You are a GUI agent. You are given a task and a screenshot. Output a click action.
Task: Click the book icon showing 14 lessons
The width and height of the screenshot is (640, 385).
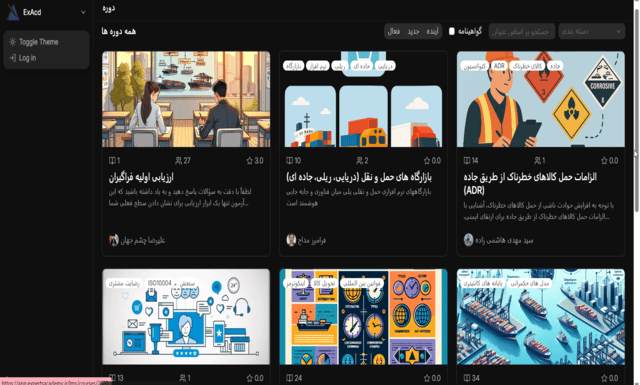click(x=467, y=161)
